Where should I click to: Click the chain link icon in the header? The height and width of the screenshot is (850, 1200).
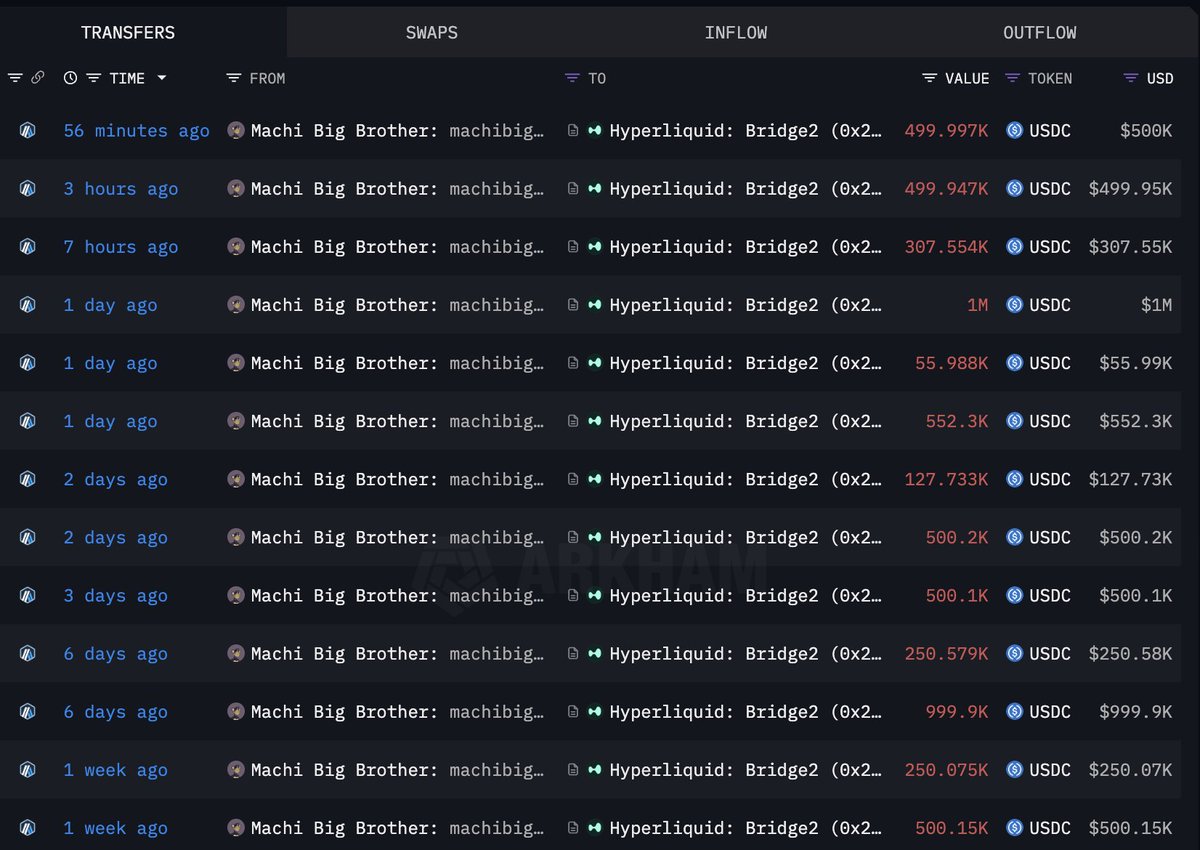point(38,78)
